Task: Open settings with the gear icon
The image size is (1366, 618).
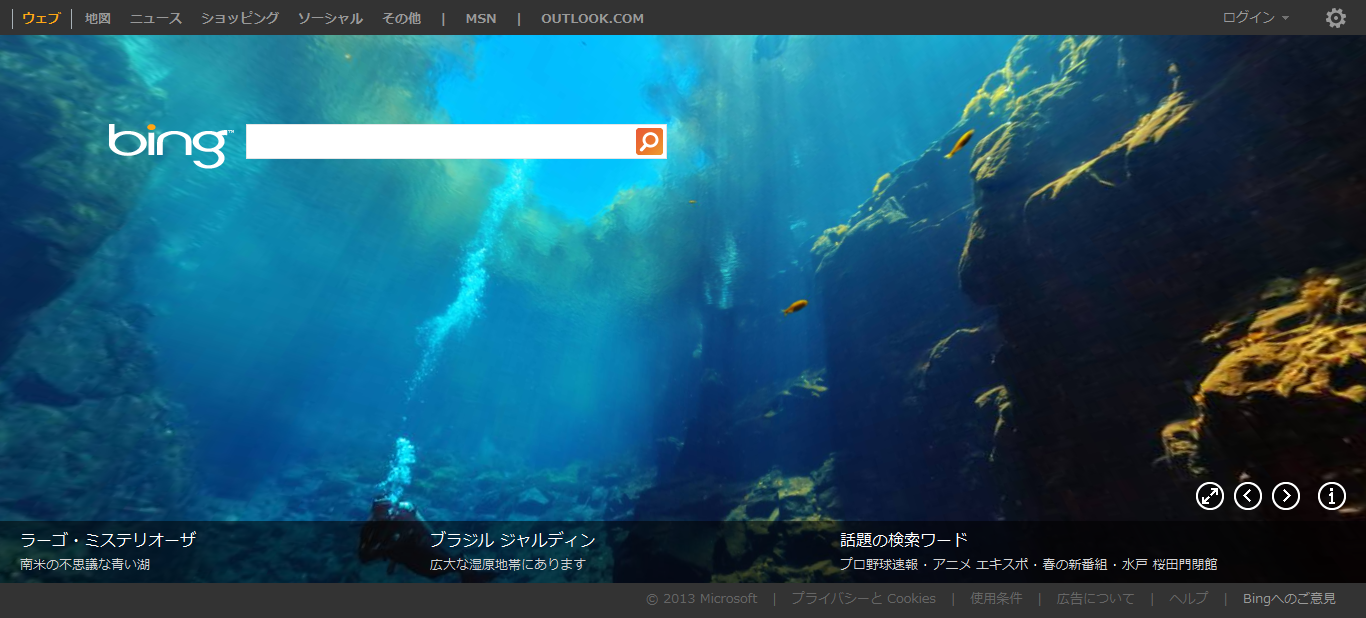Action: click(1335, 18)
